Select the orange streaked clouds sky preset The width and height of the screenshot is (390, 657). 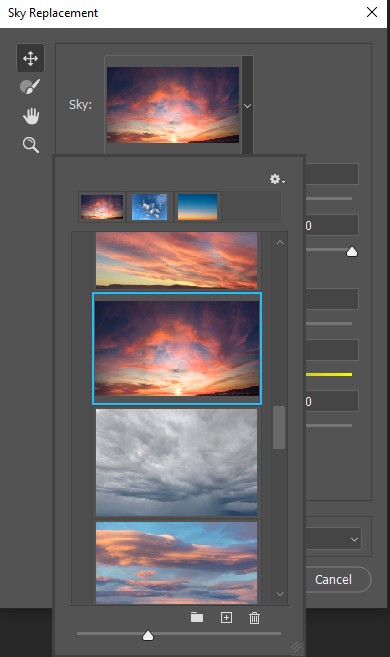[176, 260]
